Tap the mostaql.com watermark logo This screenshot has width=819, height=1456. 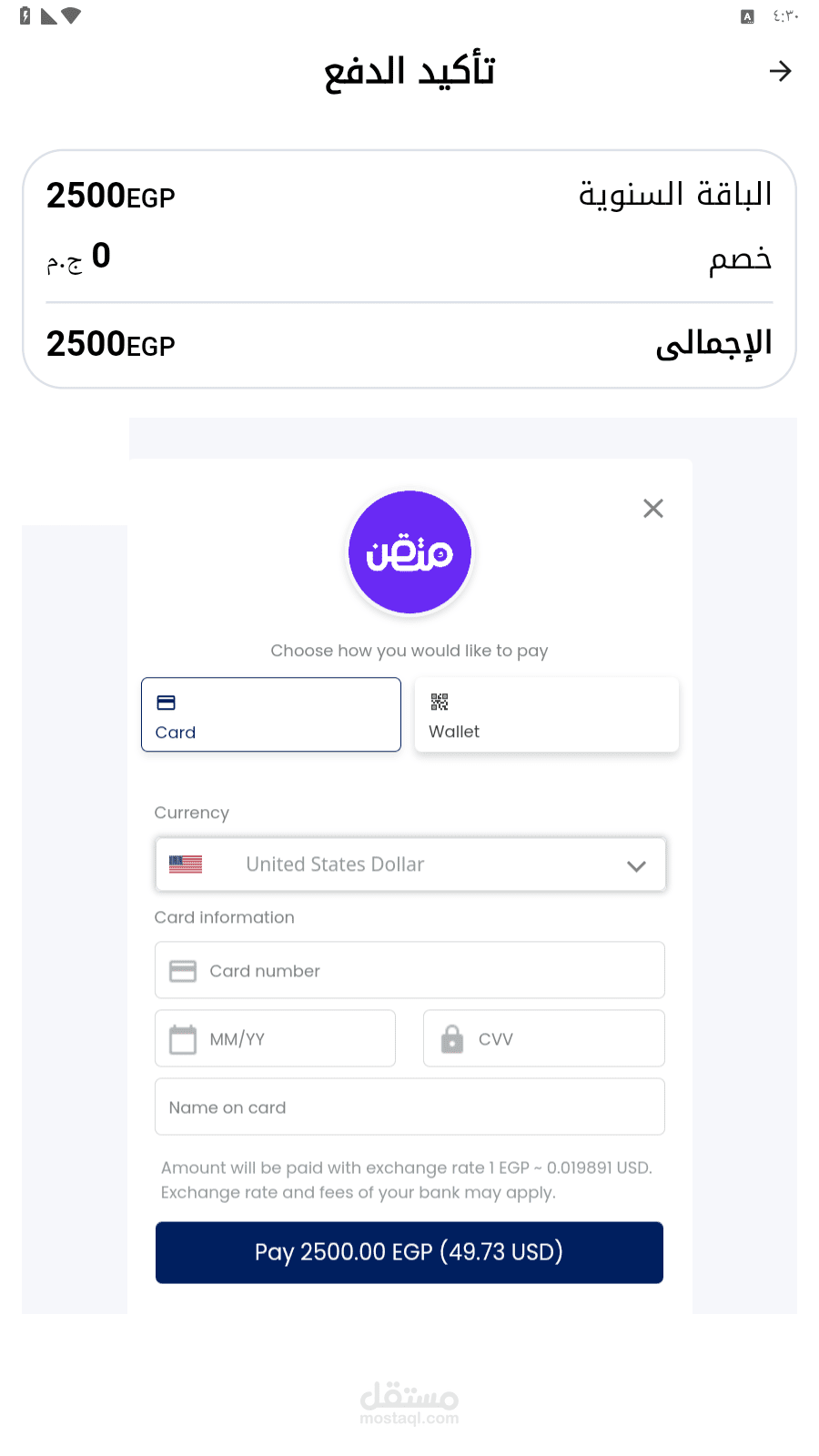(409, 1402)
